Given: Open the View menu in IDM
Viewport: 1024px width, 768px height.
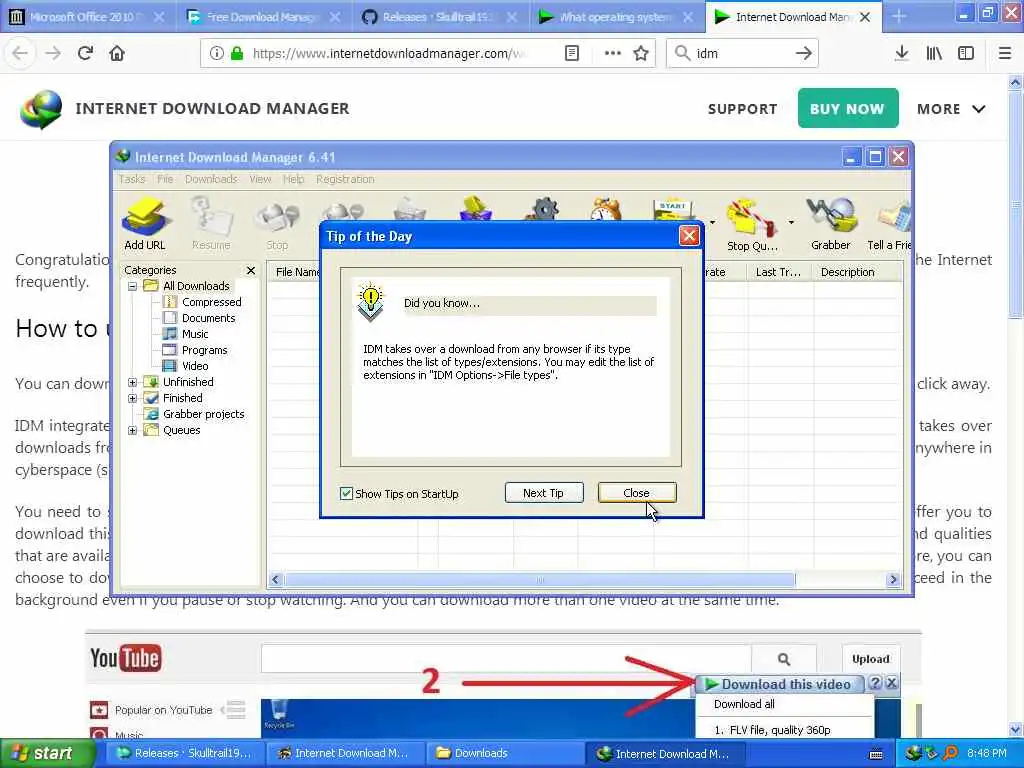Looking at the screenshot, I should pos(260,179).
